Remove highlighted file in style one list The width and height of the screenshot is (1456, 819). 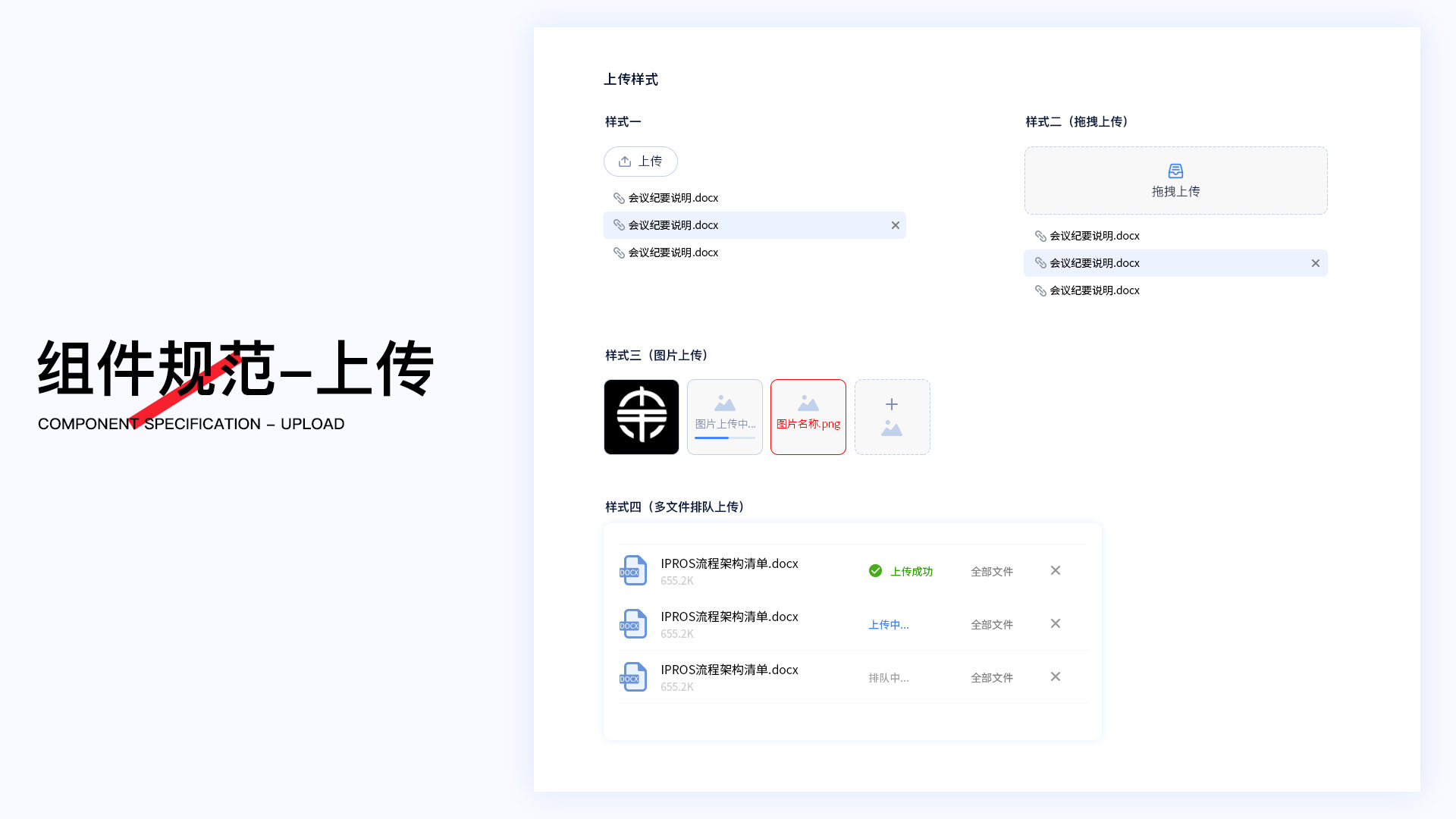(x=895, y=225)
